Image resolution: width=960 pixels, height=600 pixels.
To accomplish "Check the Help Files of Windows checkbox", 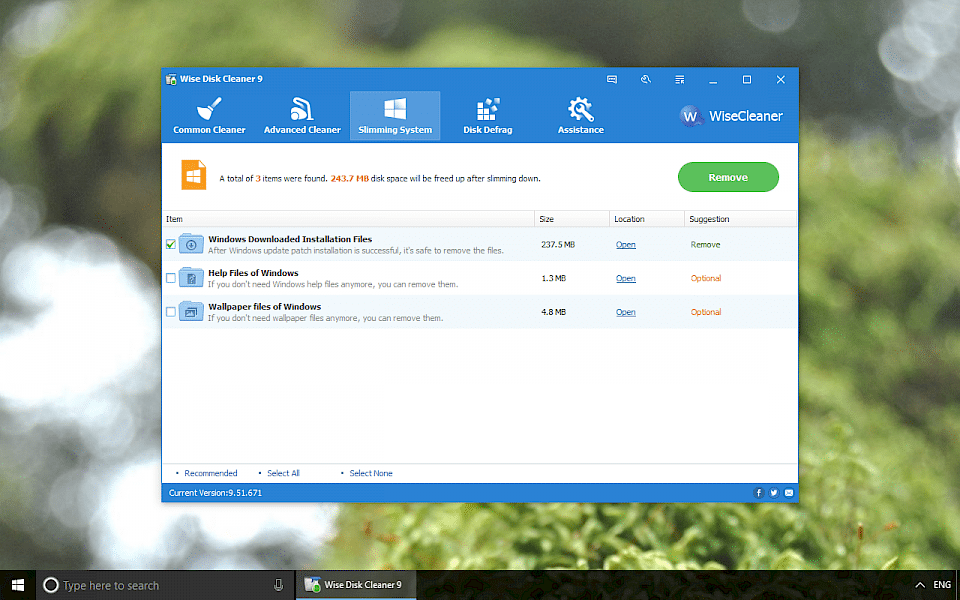I will coord(171,278).
